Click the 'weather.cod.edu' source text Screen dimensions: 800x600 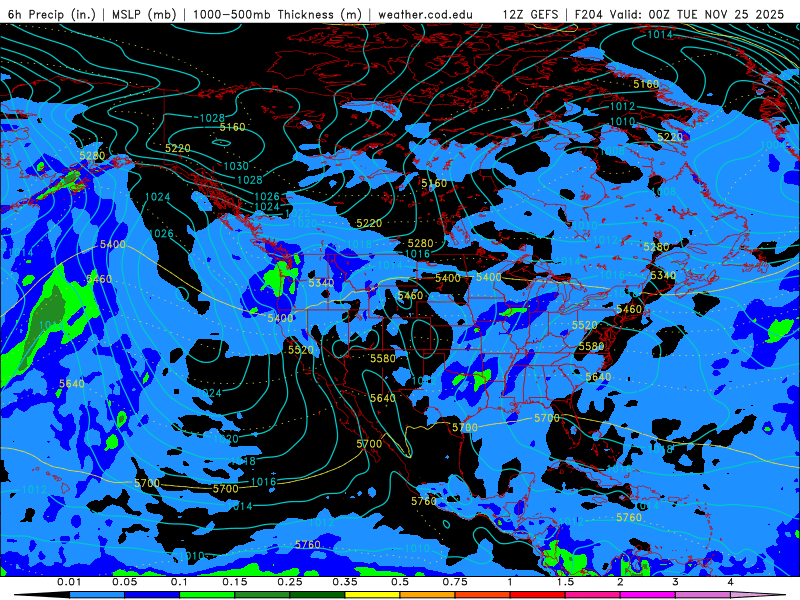pos(426,14)
